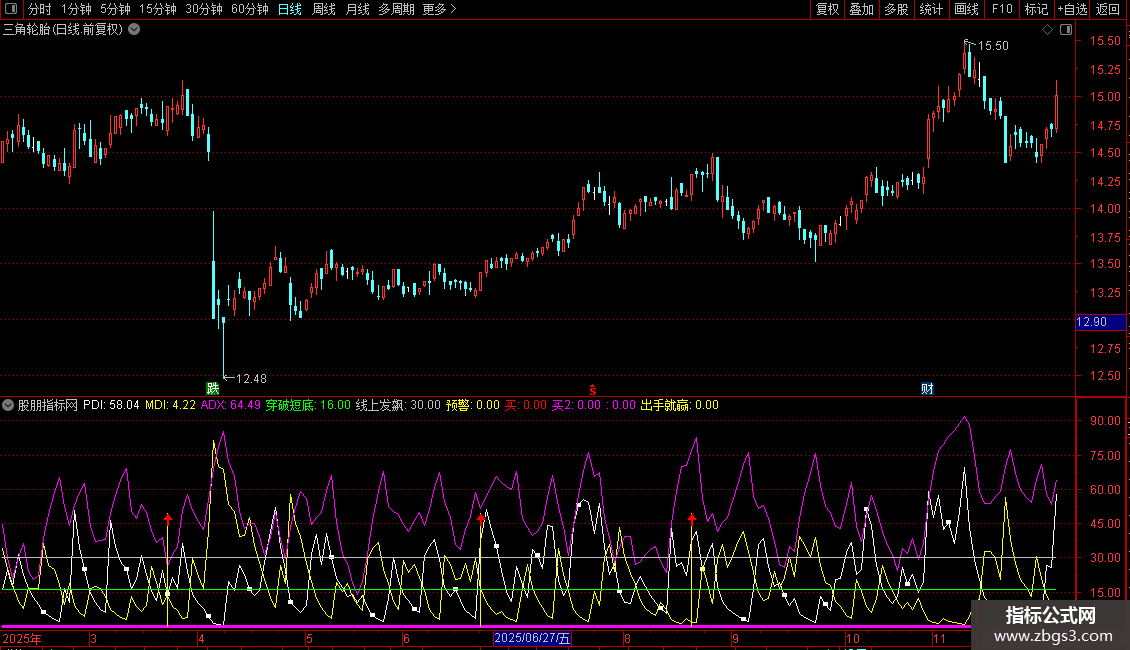Open the 画线 drawing tools
The image size is (1130, 650).
point(966,10)
